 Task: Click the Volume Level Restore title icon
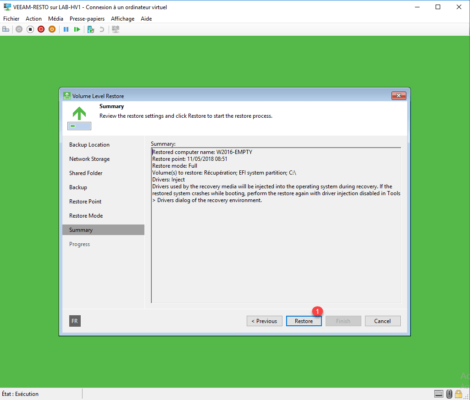[67, 96]
